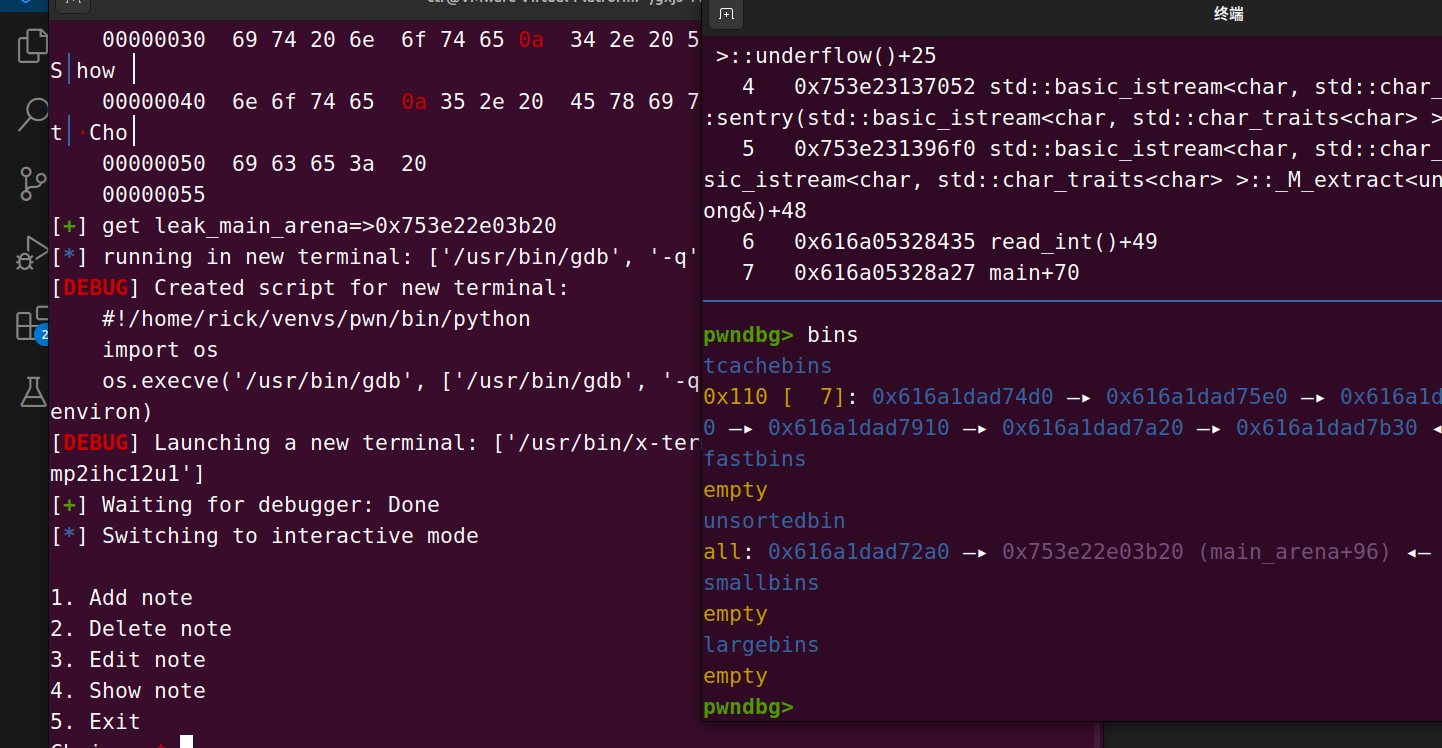
Task: Open the Explorer view in activity bar
Action: pyautogui.click(x=32, y=46)
